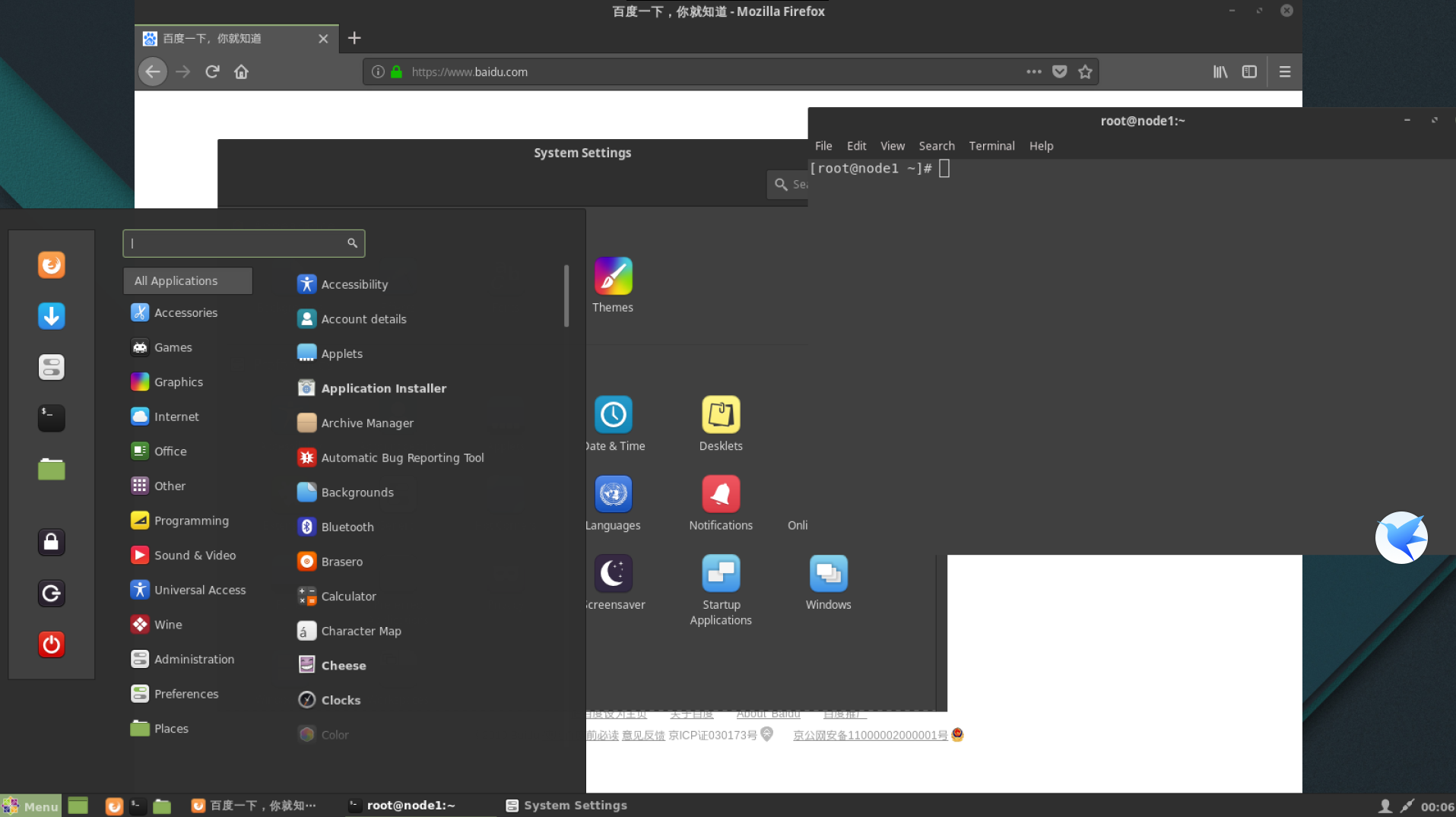Open Themes settings
The height and width of the screenshot is (817, 1456).
click(613, 285)
